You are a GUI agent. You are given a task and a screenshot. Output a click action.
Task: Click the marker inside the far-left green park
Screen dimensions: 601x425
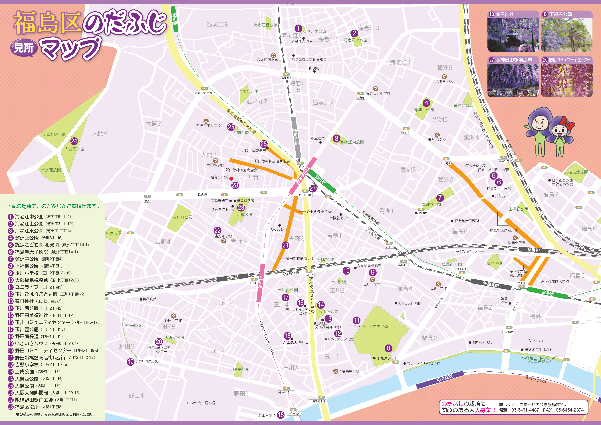(x=76, y=141)
